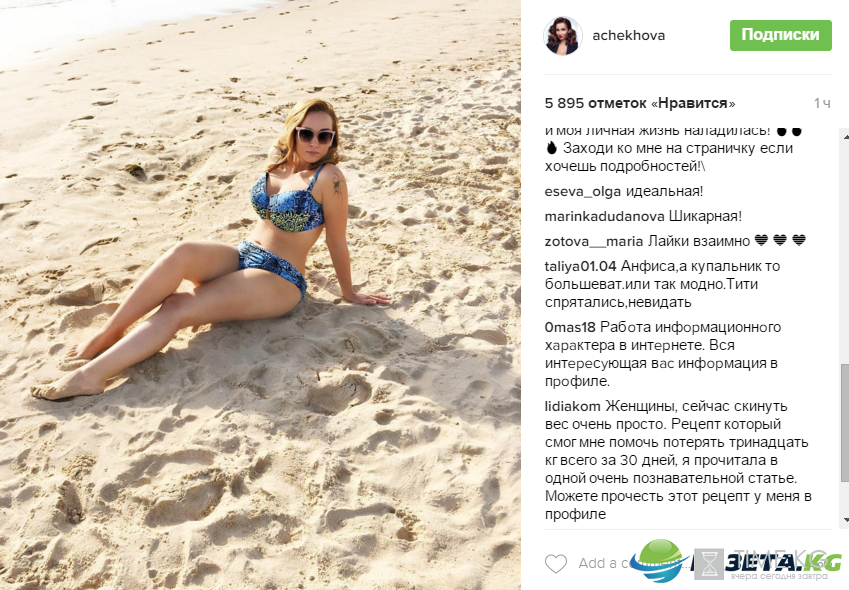
Task: Click the comments scrollbar thumb
Action: pyautogui.click(x=844, y=422)
